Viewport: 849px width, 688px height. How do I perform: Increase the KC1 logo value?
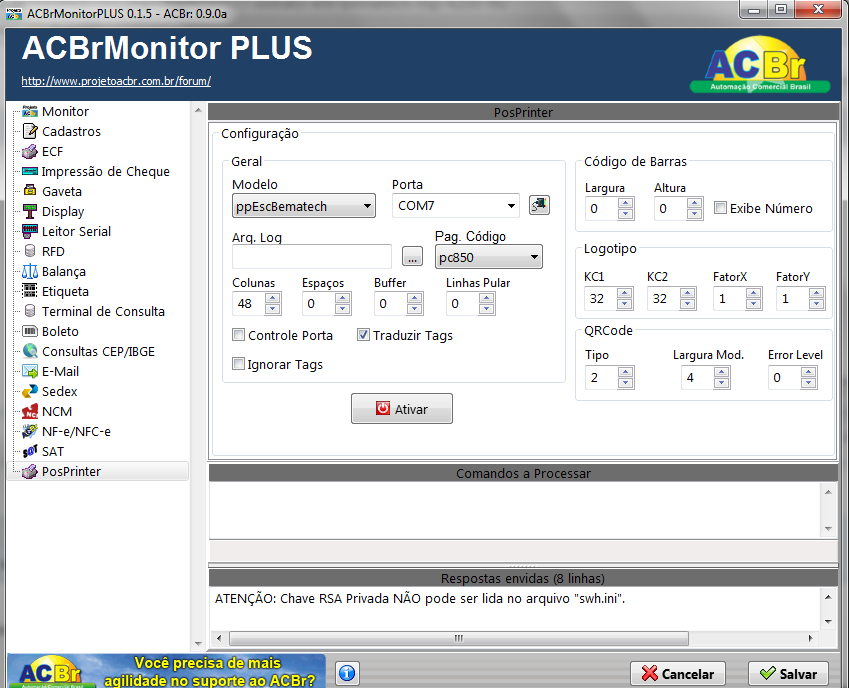pyautogui.click(x=625, y=293)
